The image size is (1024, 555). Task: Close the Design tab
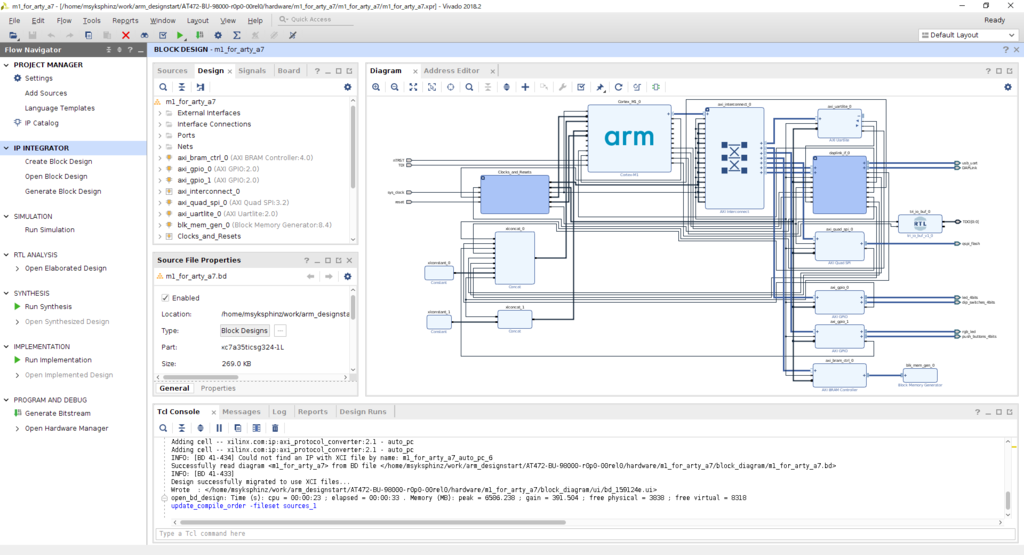pyautogui.click(x=230, y=71)
